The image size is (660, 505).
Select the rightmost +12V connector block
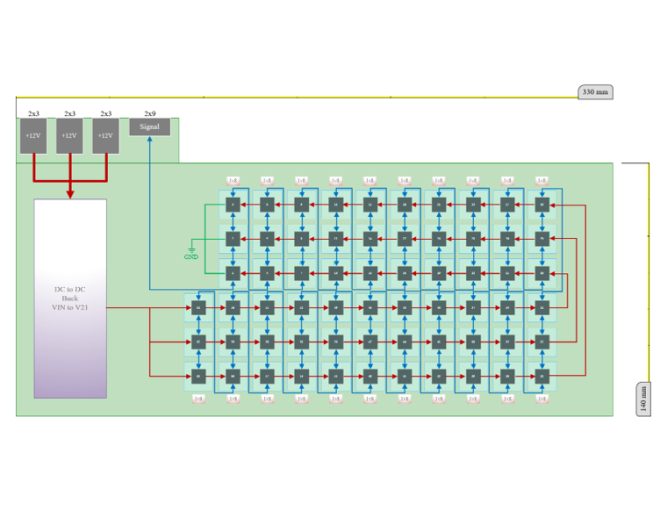point(105,135)
